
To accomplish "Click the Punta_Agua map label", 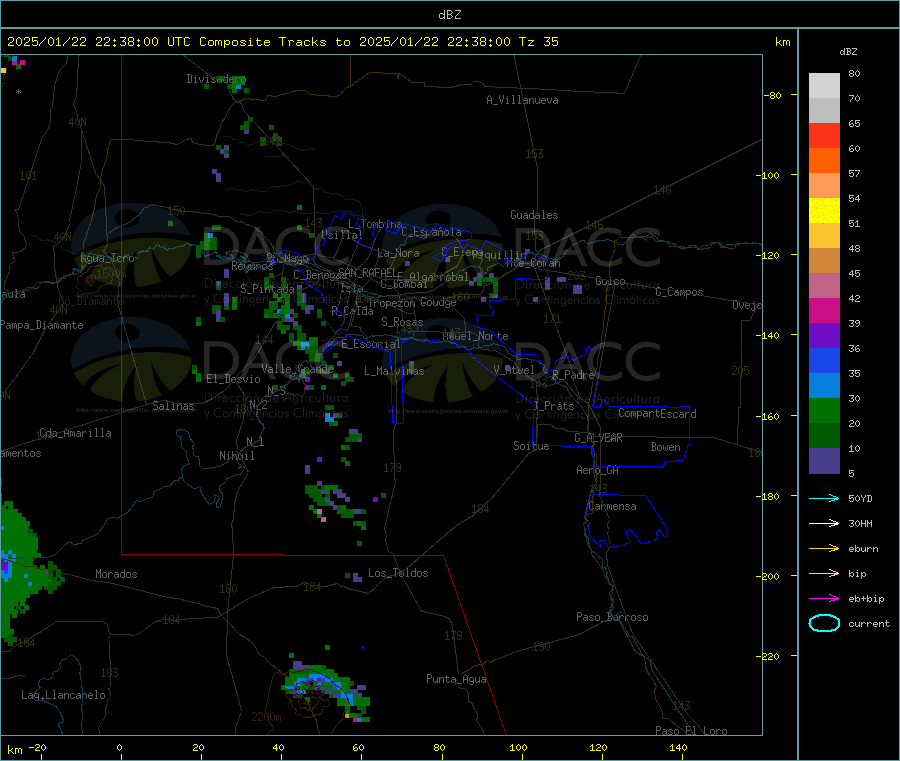I will point(456,679).
